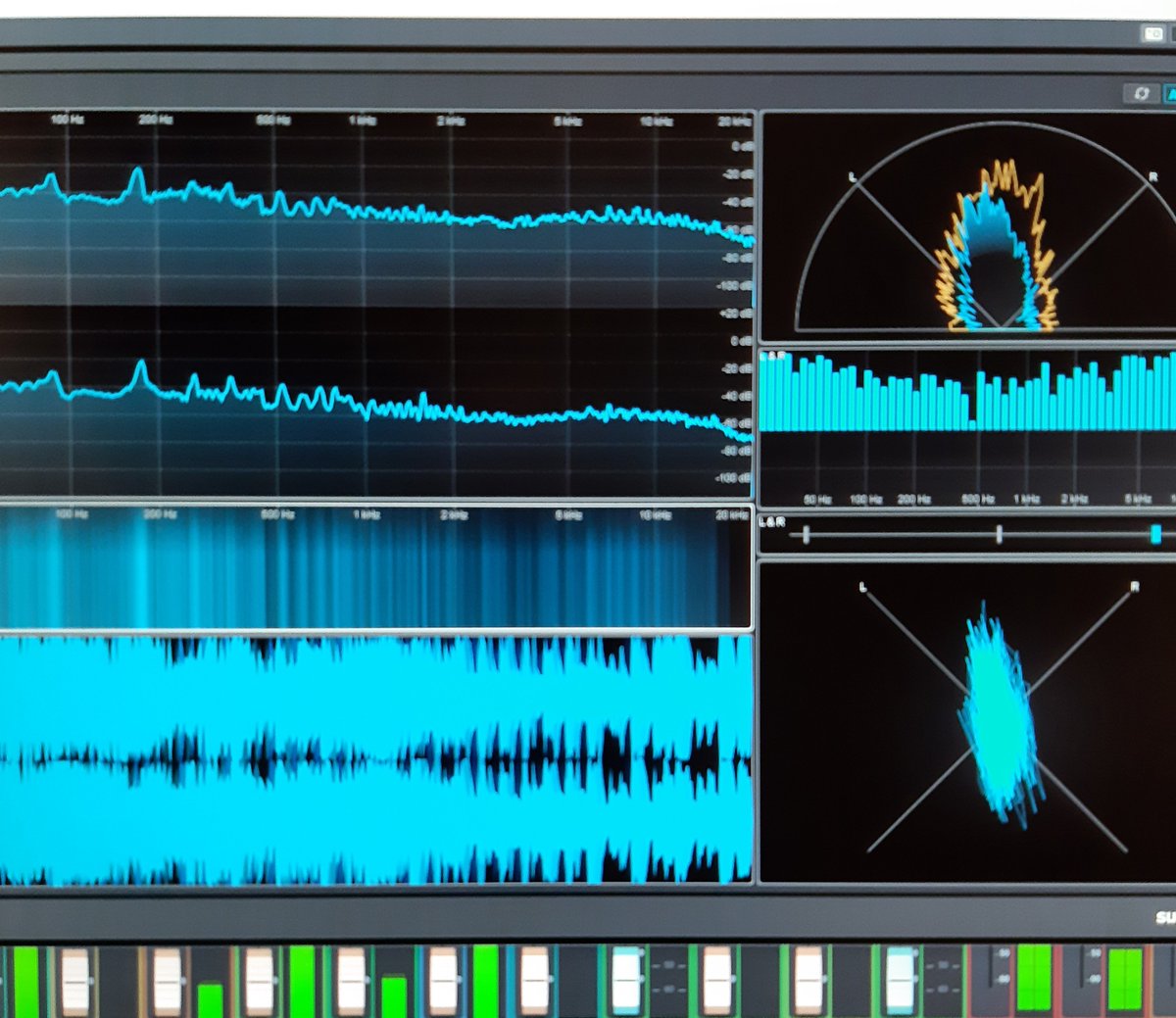1176x1018 pixels.
Task: Click the cyan stereo waveform display
Action: tap(375, 759)
